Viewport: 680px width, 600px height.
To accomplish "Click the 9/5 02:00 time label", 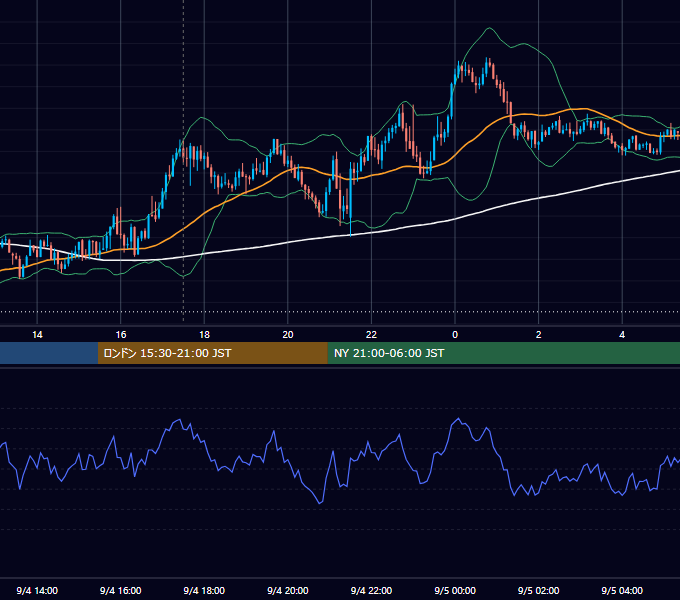I will 538,591.
